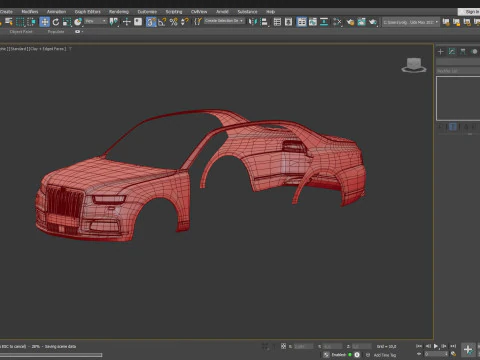Open the Rendering menu

click(x=119, y=12)
